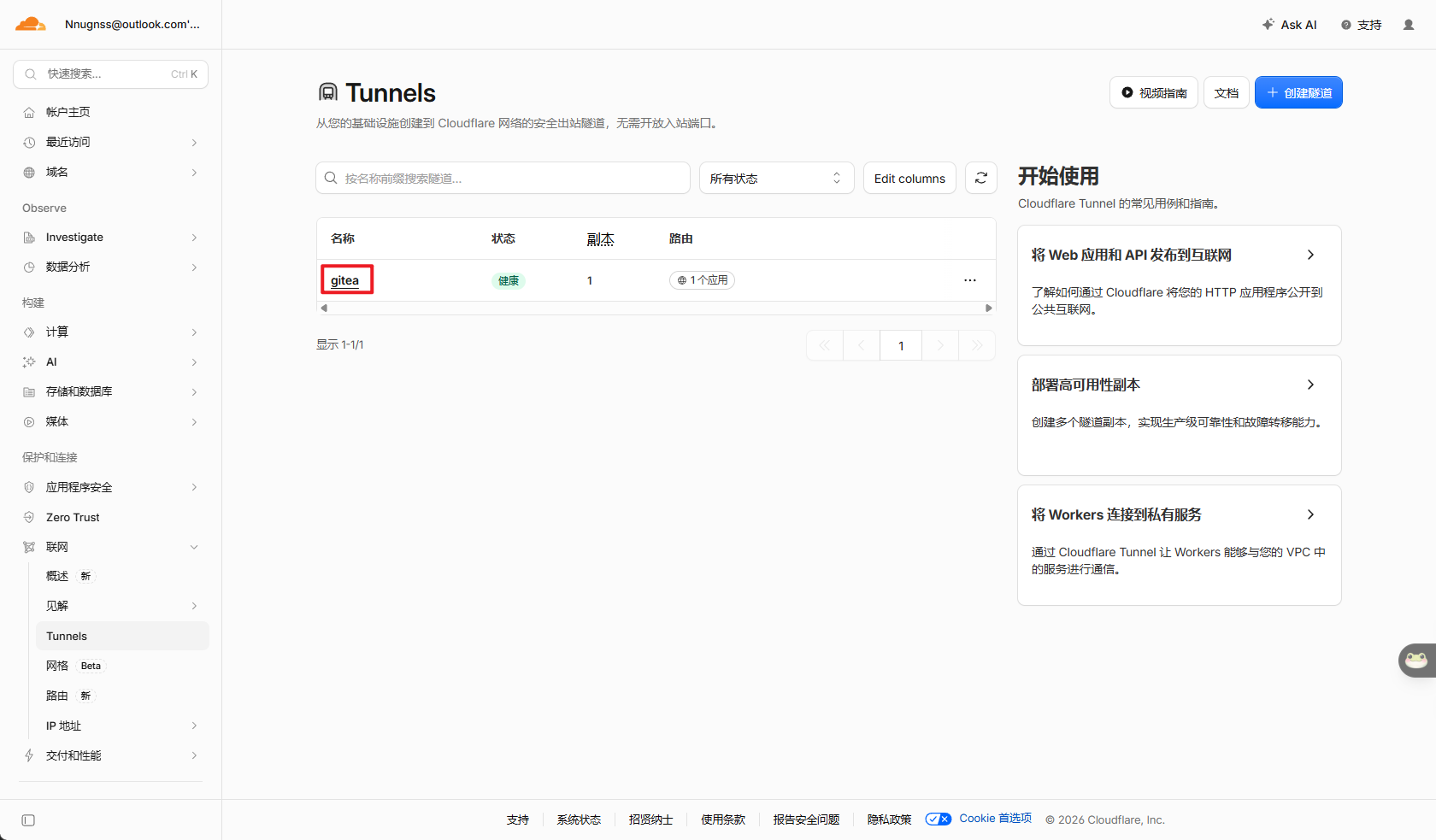The image size is (1436, 840).
Task: Expand the 应用程序安全 chevron
Action: pos(194,487)
